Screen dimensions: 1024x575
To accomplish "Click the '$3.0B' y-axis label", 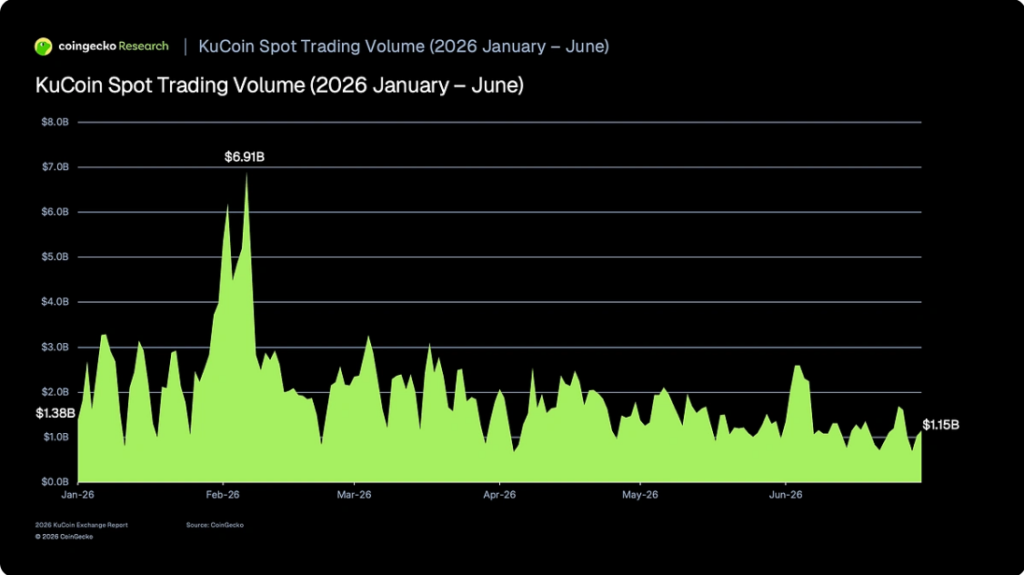I will [x=55, y=347].
